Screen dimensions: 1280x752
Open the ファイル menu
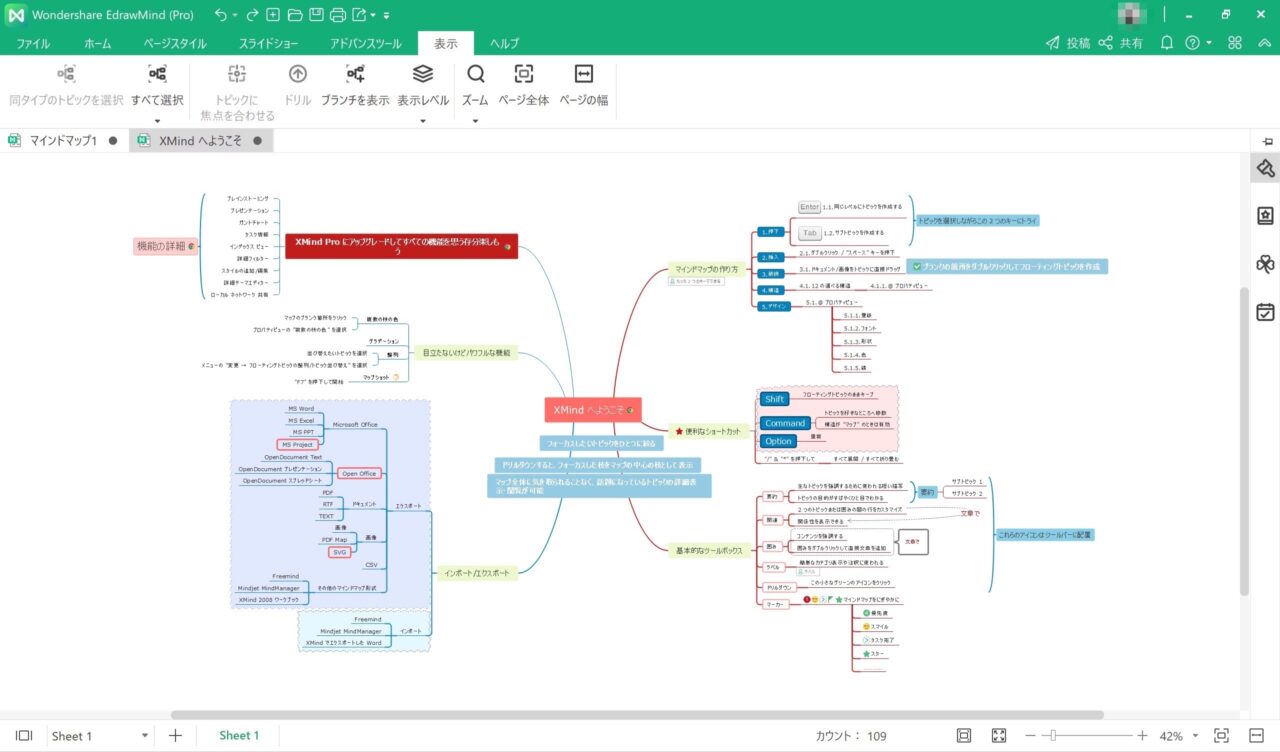pyautogui.click(x=34, y=43)
